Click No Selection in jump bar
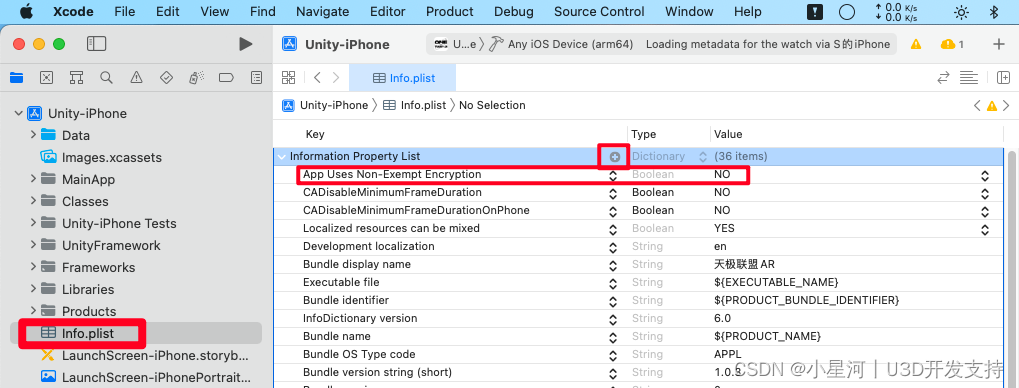This screenshot has height=388, width=1019. tap(492, 105)
